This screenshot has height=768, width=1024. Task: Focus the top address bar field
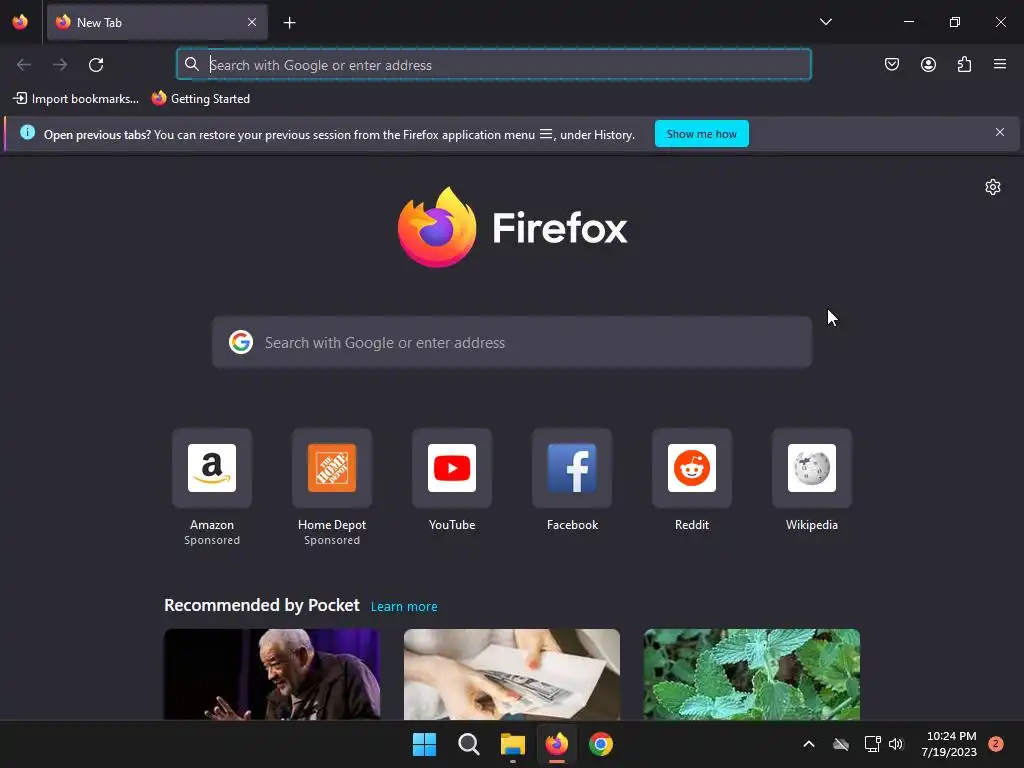point(494,65)
